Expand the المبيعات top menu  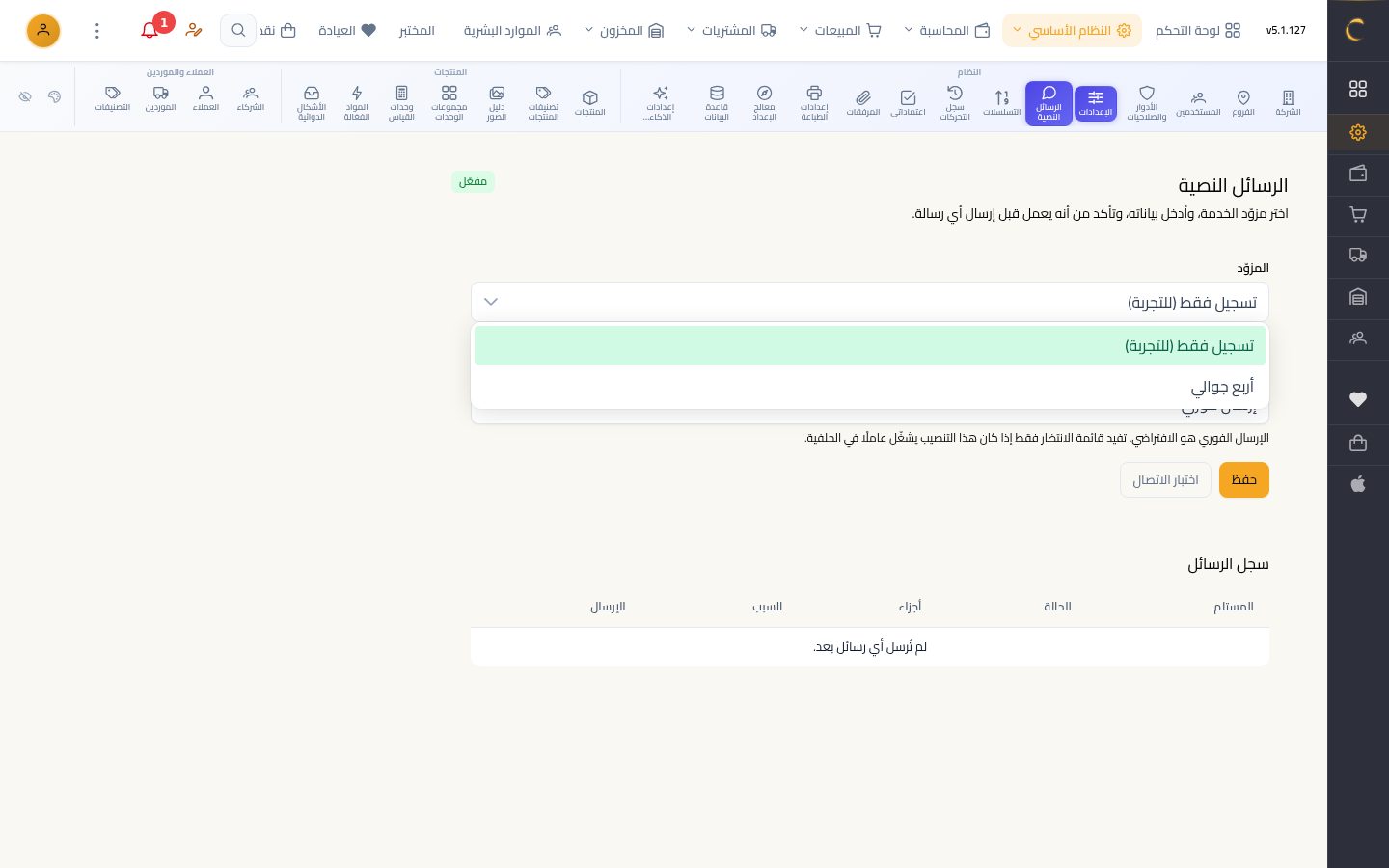click(x=840, y=30)
